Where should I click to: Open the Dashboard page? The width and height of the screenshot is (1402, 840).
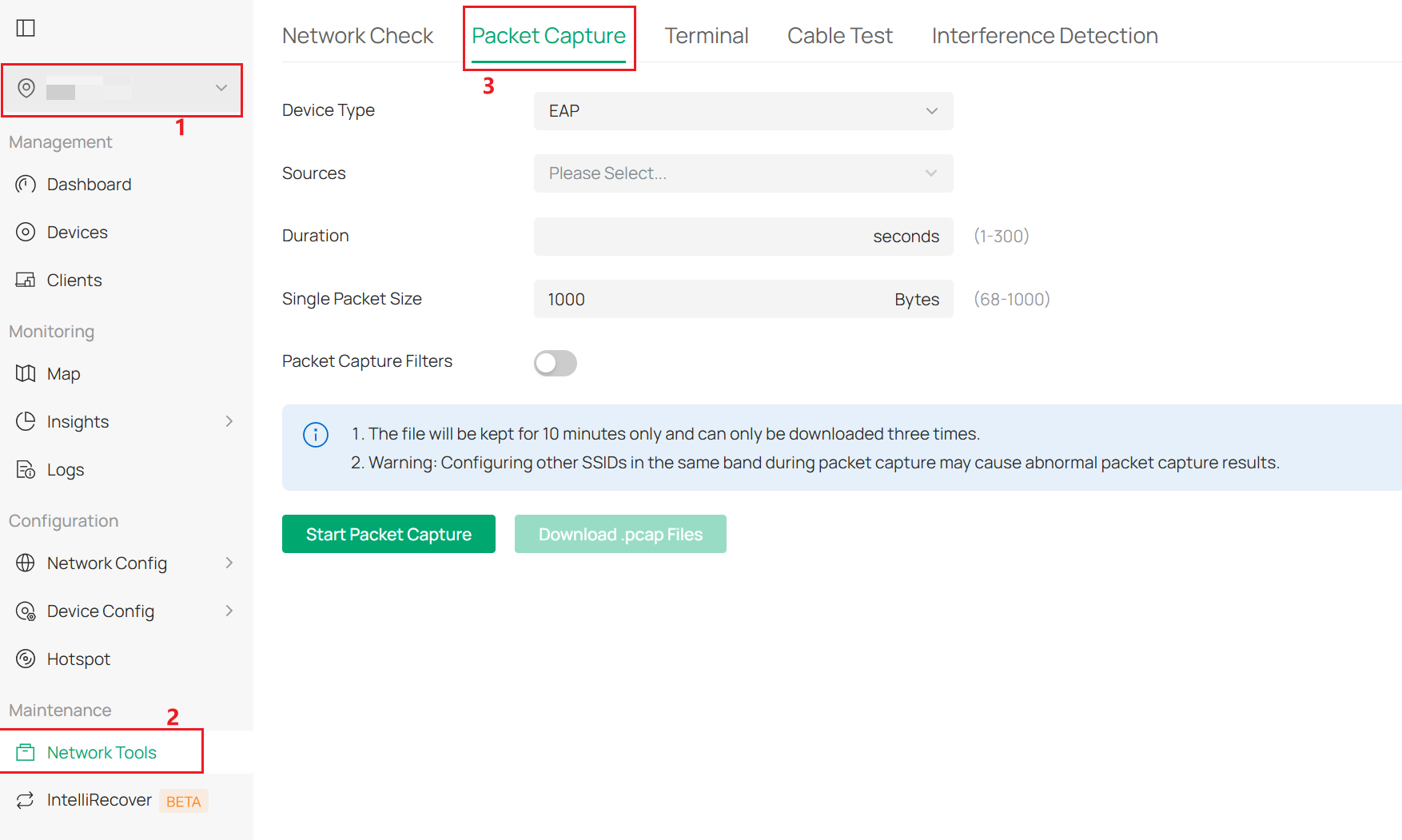pos(89,184)
